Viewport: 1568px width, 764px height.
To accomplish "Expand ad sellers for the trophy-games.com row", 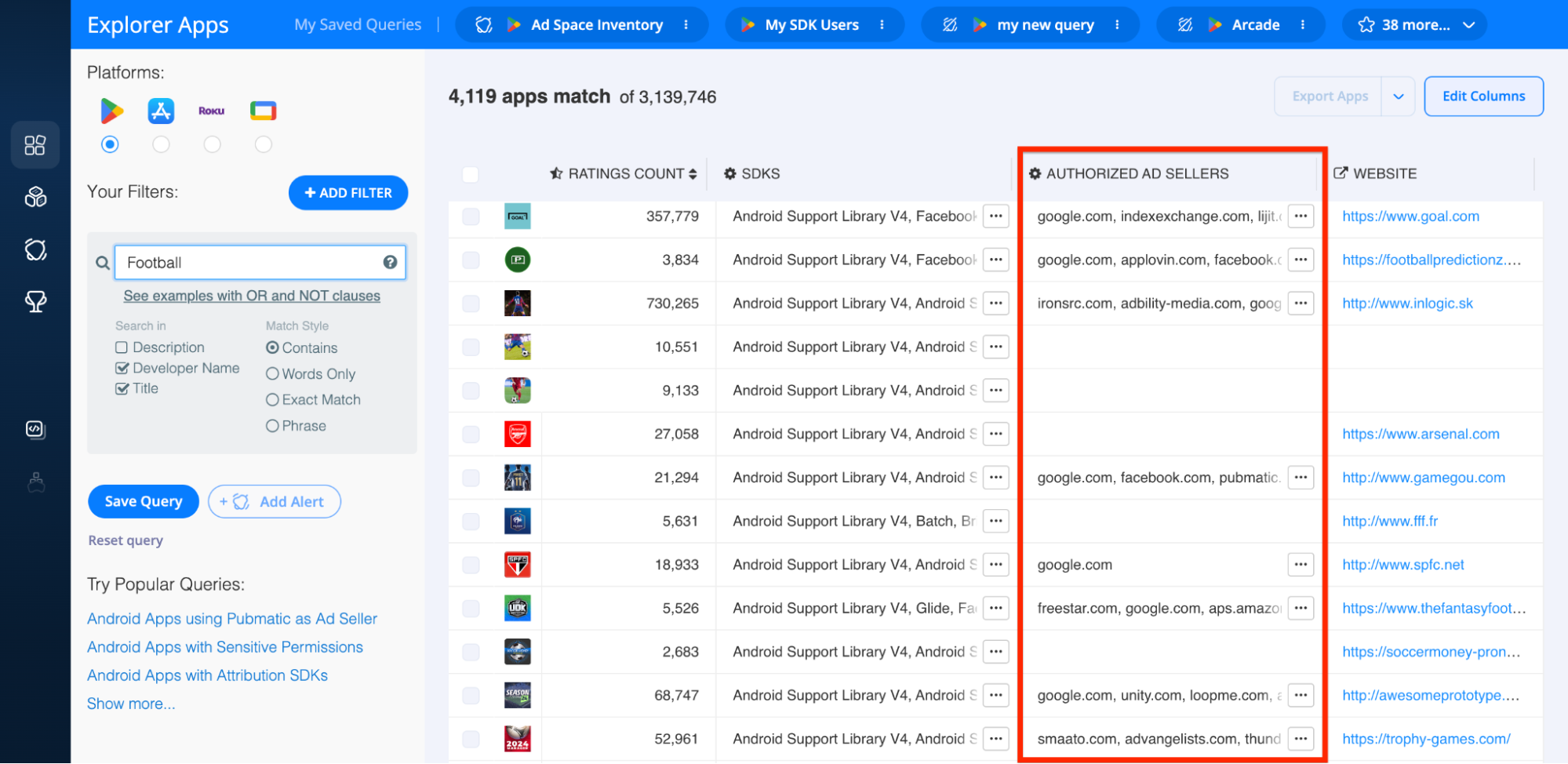I will 1301,739.
